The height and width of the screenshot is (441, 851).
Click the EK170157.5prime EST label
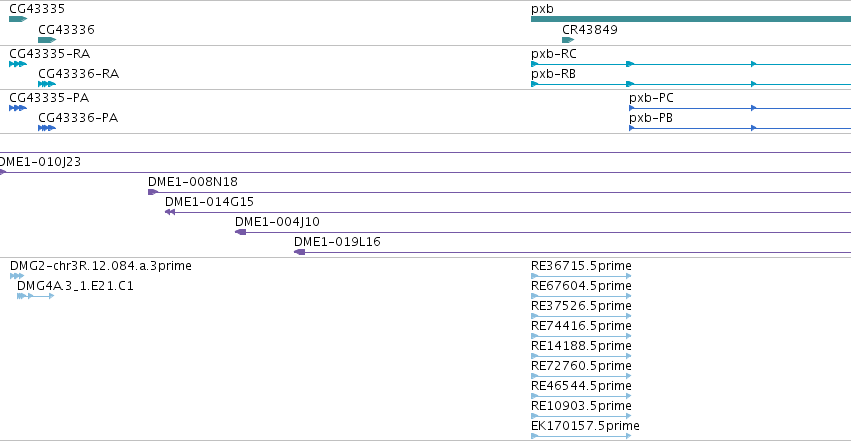click(x=585, y=426)
